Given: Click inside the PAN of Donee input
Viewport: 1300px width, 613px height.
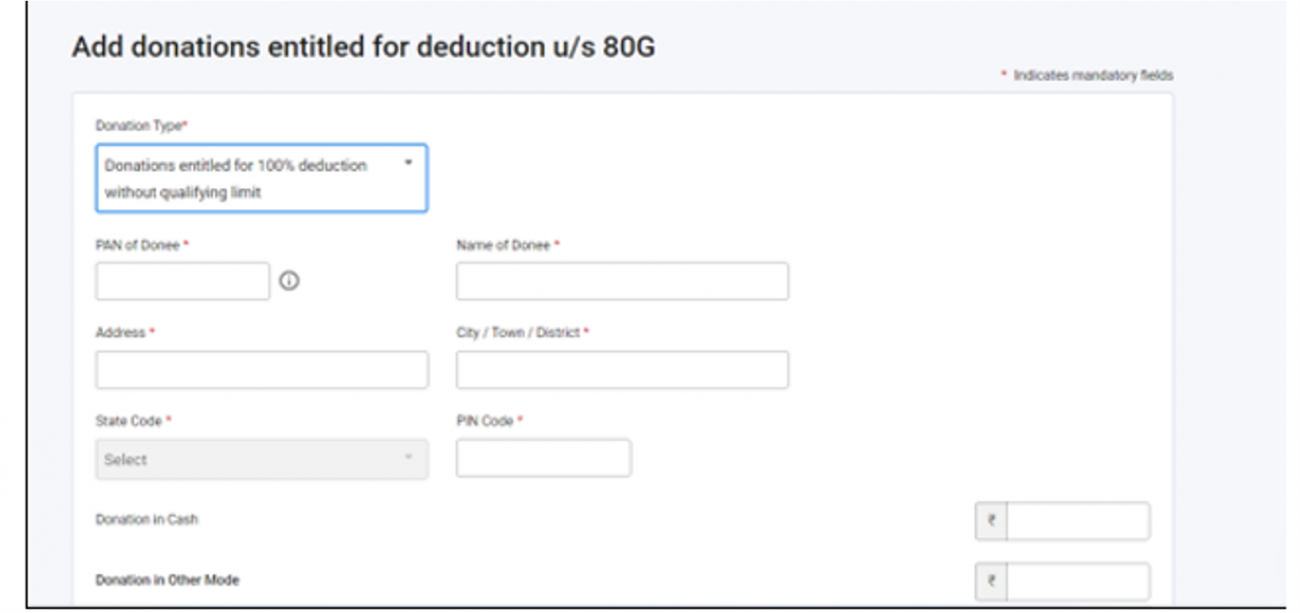Looking at the screenshot, I should coord(180,280).
